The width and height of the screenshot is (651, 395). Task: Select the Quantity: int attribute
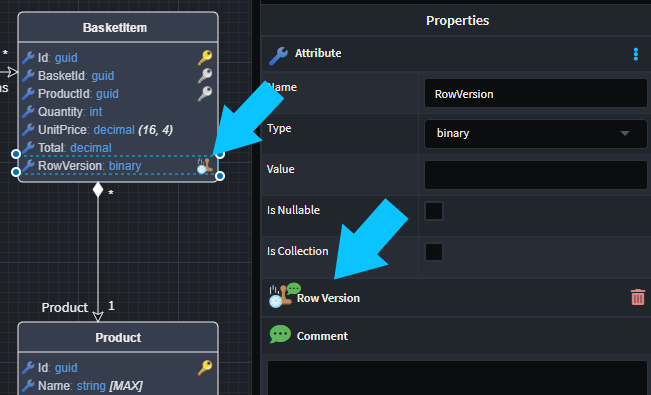pyautogui.click(x=70, y=112)
